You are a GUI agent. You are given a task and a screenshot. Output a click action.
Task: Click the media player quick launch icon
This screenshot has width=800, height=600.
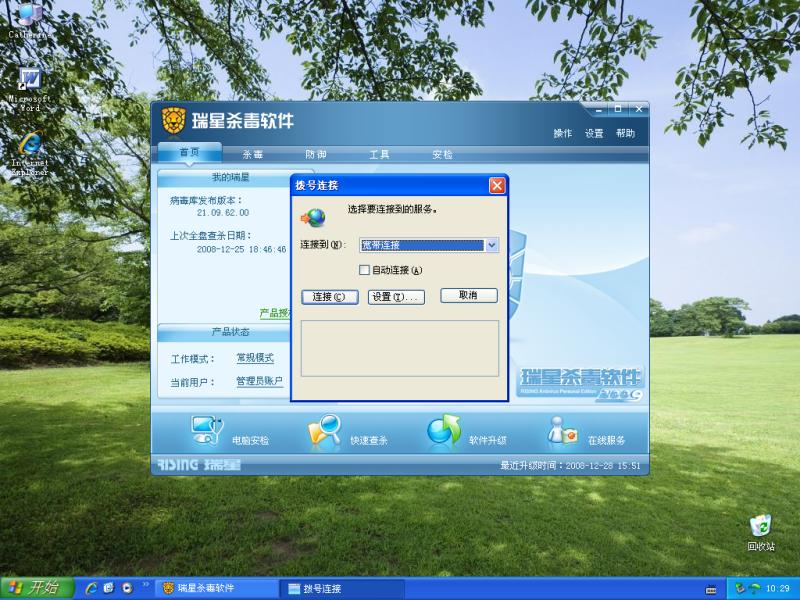(127, 588)
